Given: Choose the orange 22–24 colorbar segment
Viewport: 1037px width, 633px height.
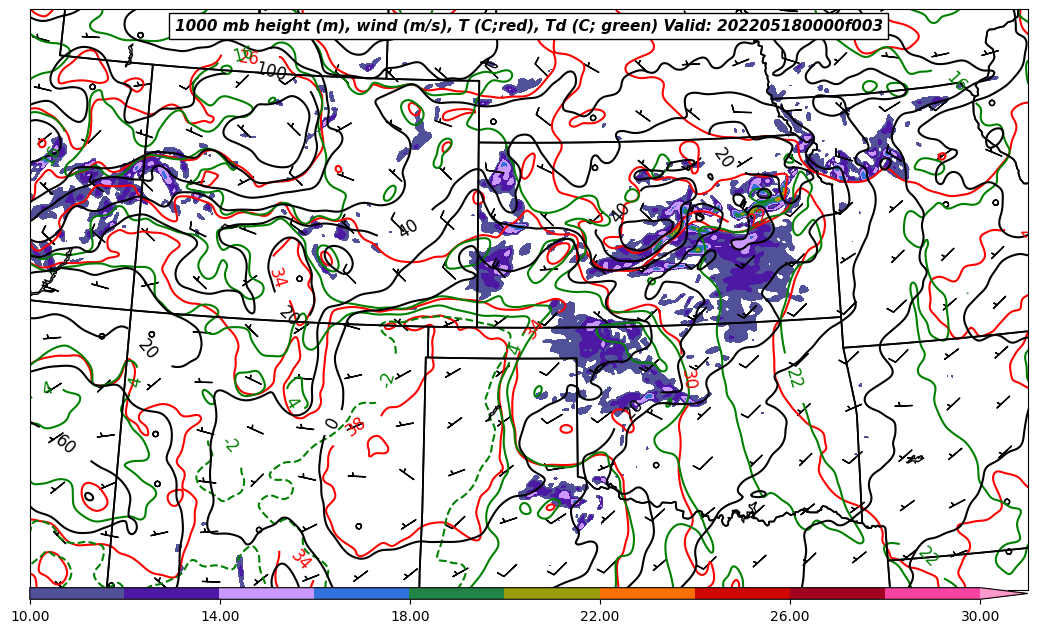Looking at the screenshot, I should [647, 593].
